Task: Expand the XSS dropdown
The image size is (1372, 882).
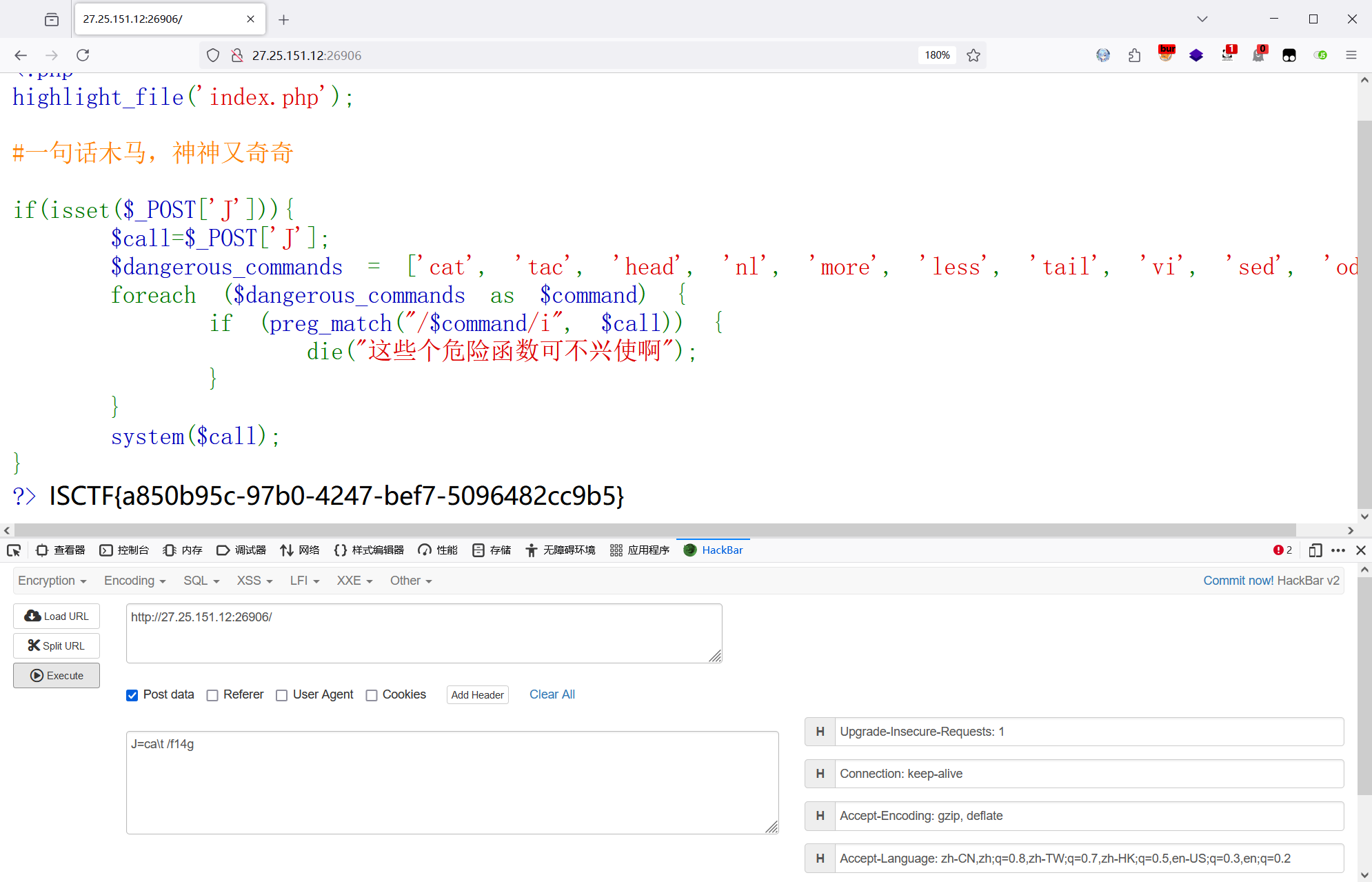Action: tap(254, 581)
